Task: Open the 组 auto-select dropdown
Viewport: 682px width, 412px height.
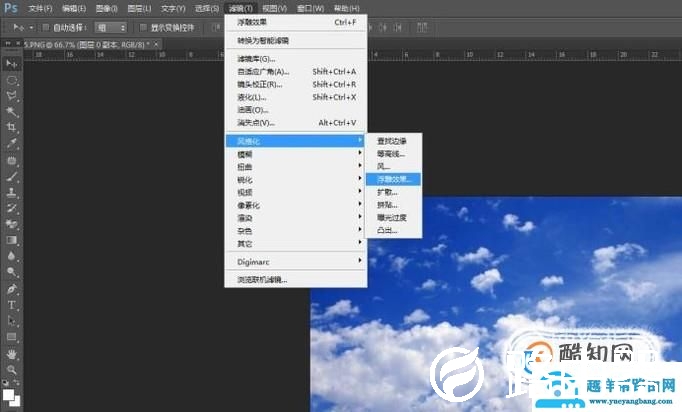Action: pyautogui.click(x=110, y=28)
